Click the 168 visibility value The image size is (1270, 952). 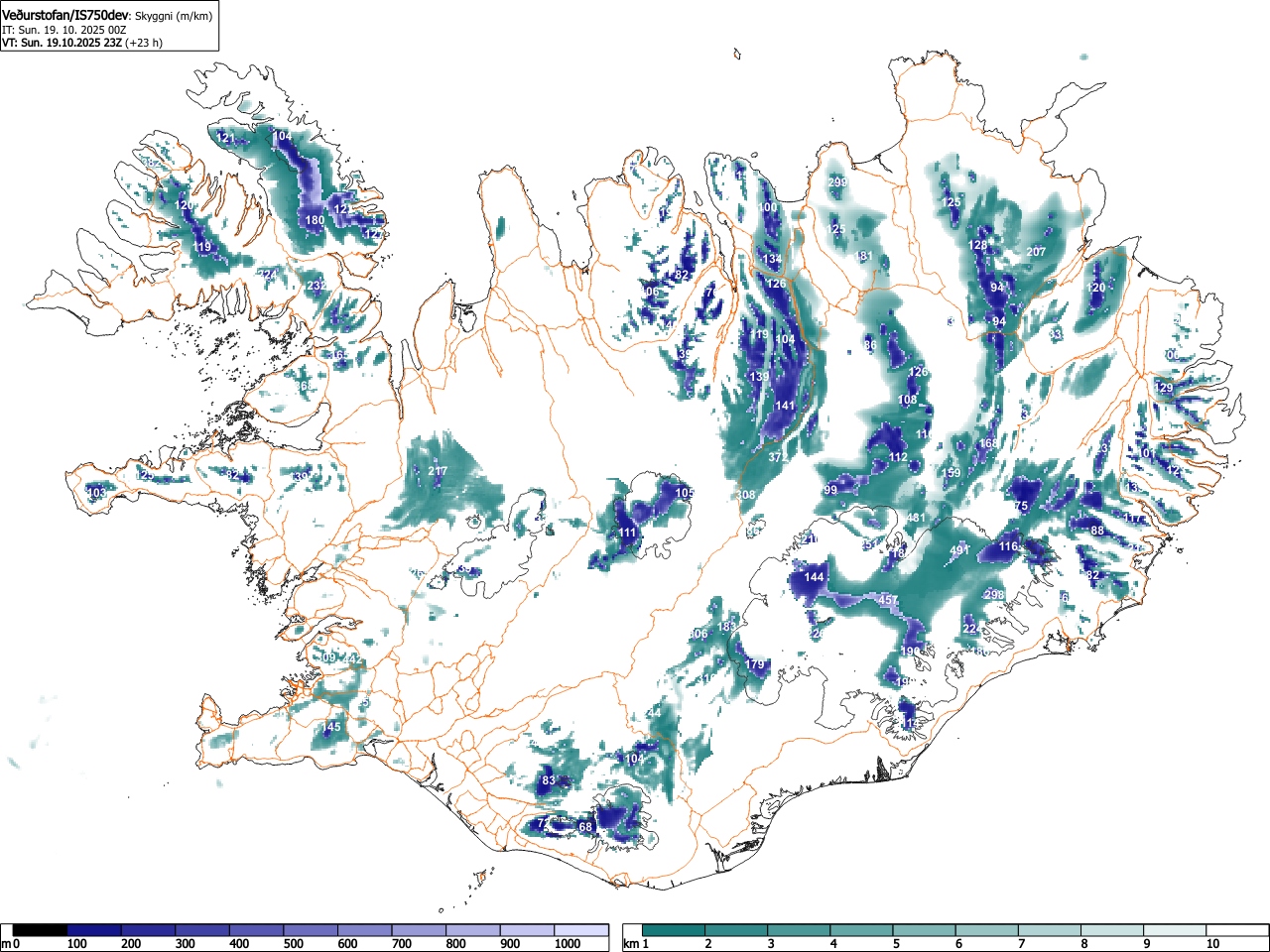click(988, 444)
